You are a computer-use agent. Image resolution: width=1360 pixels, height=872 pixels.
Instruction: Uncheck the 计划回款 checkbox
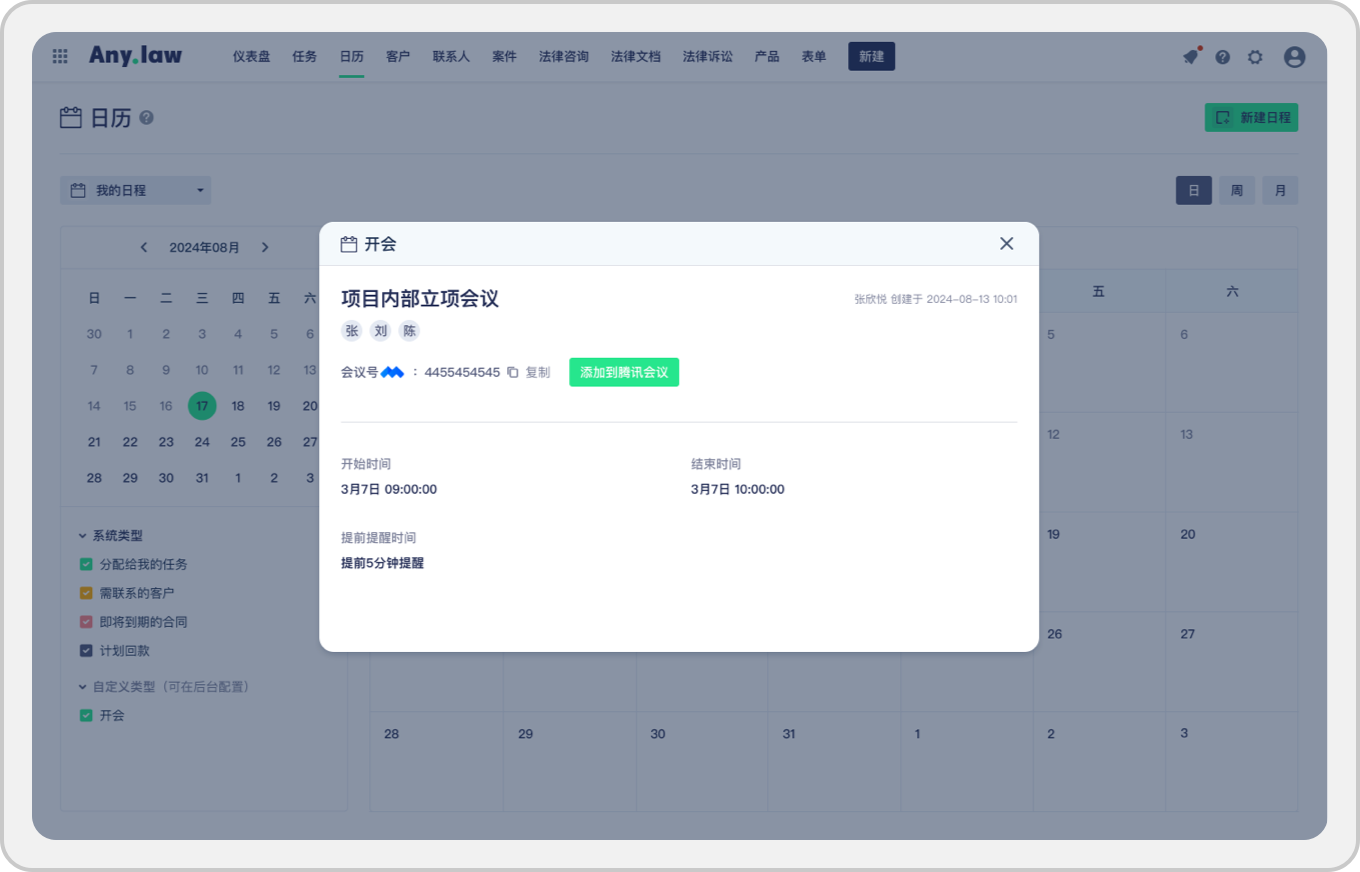[x=86, y=651]
